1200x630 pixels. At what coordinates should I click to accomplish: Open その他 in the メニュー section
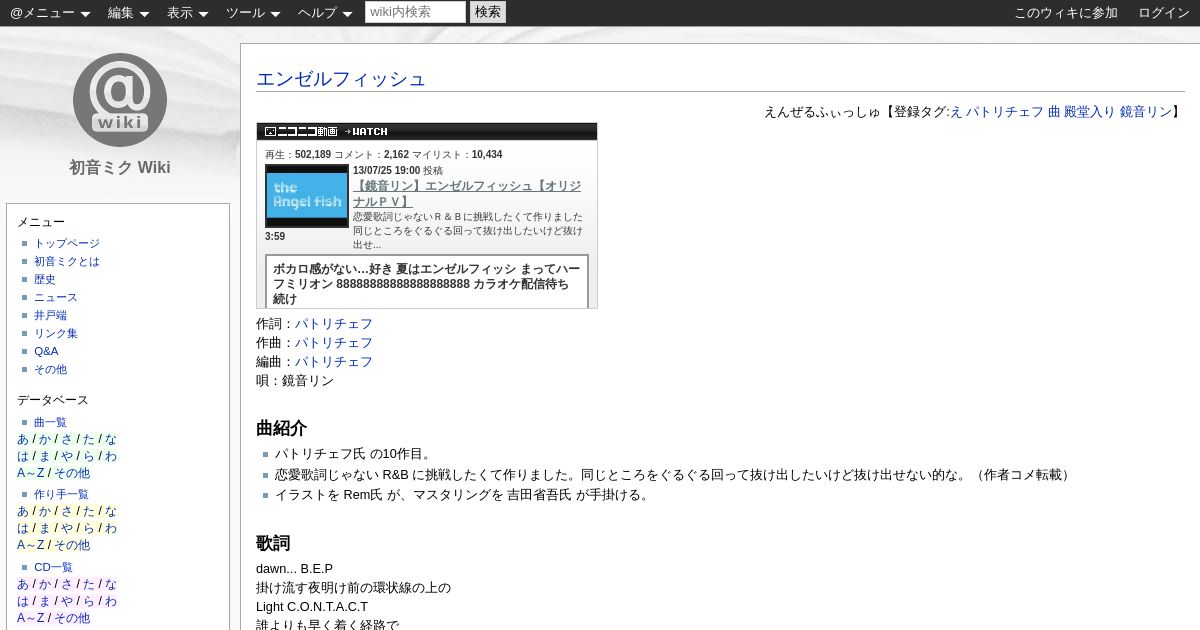pos(50,369)
